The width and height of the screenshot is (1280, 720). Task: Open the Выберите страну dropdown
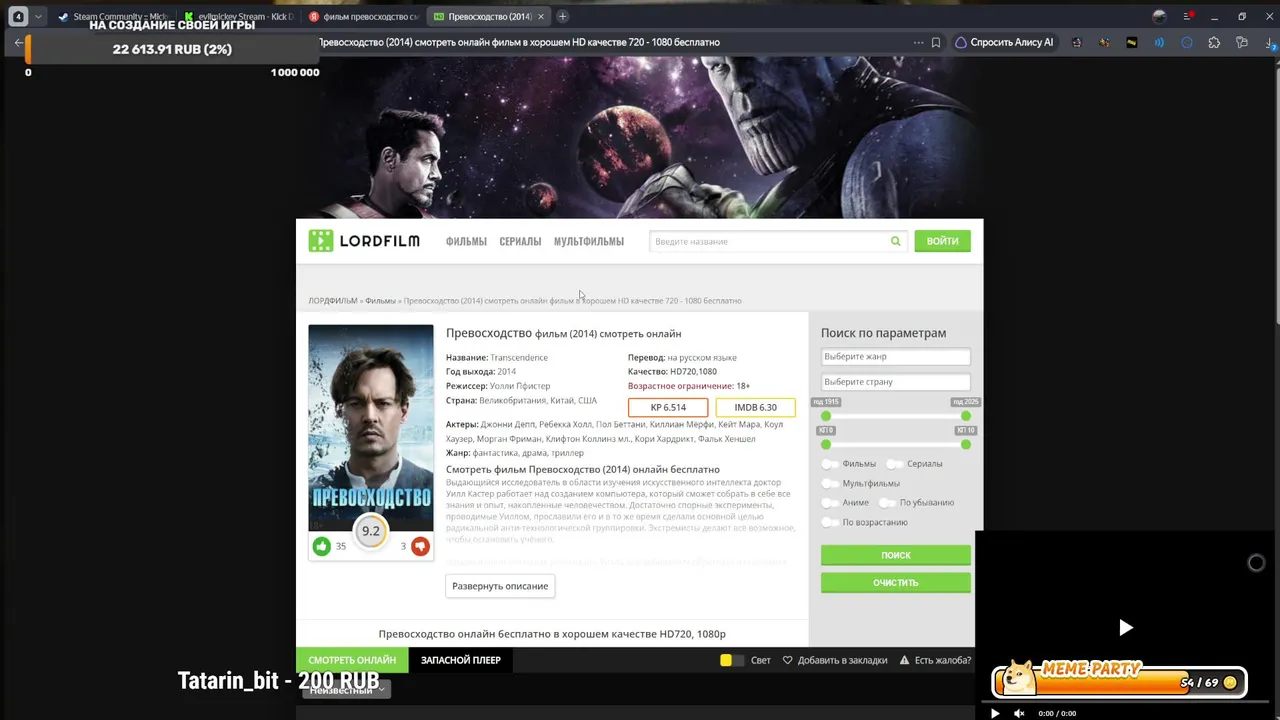[895, 382]
